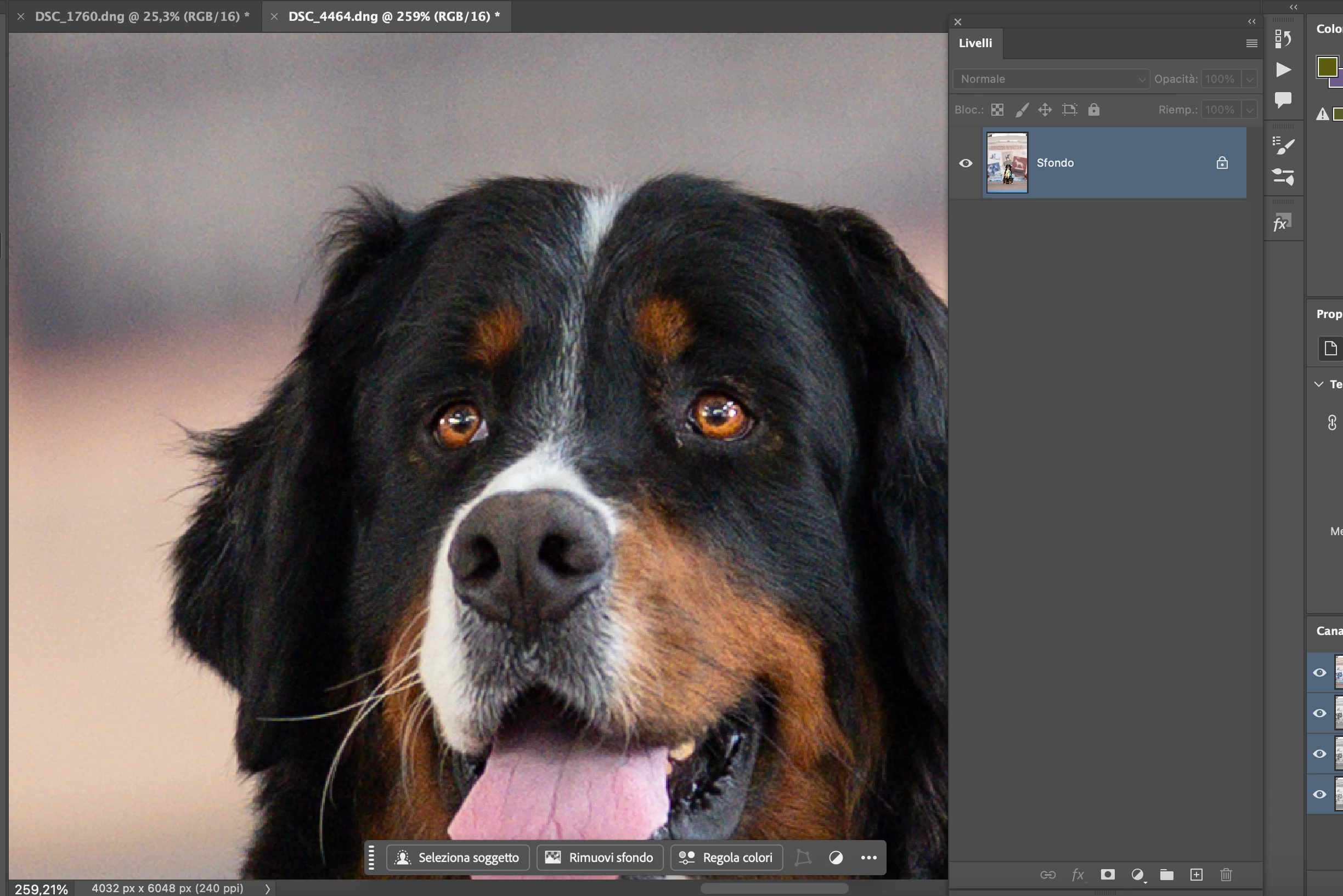
Task: Open the Actions play panel icon
Action: click(1283, 70)
